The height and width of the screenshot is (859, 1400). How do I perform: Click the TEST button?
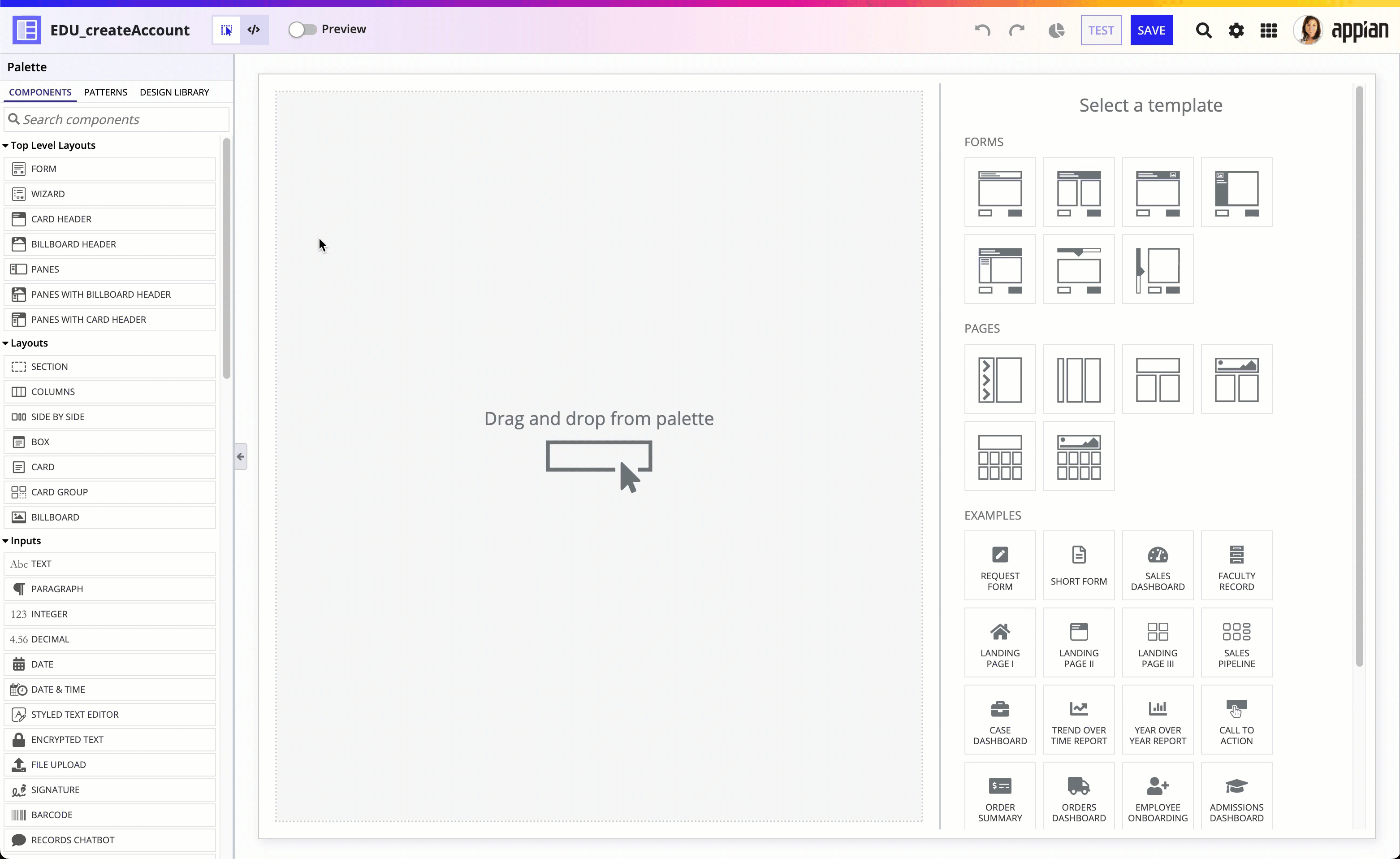tap(1101, 30)
